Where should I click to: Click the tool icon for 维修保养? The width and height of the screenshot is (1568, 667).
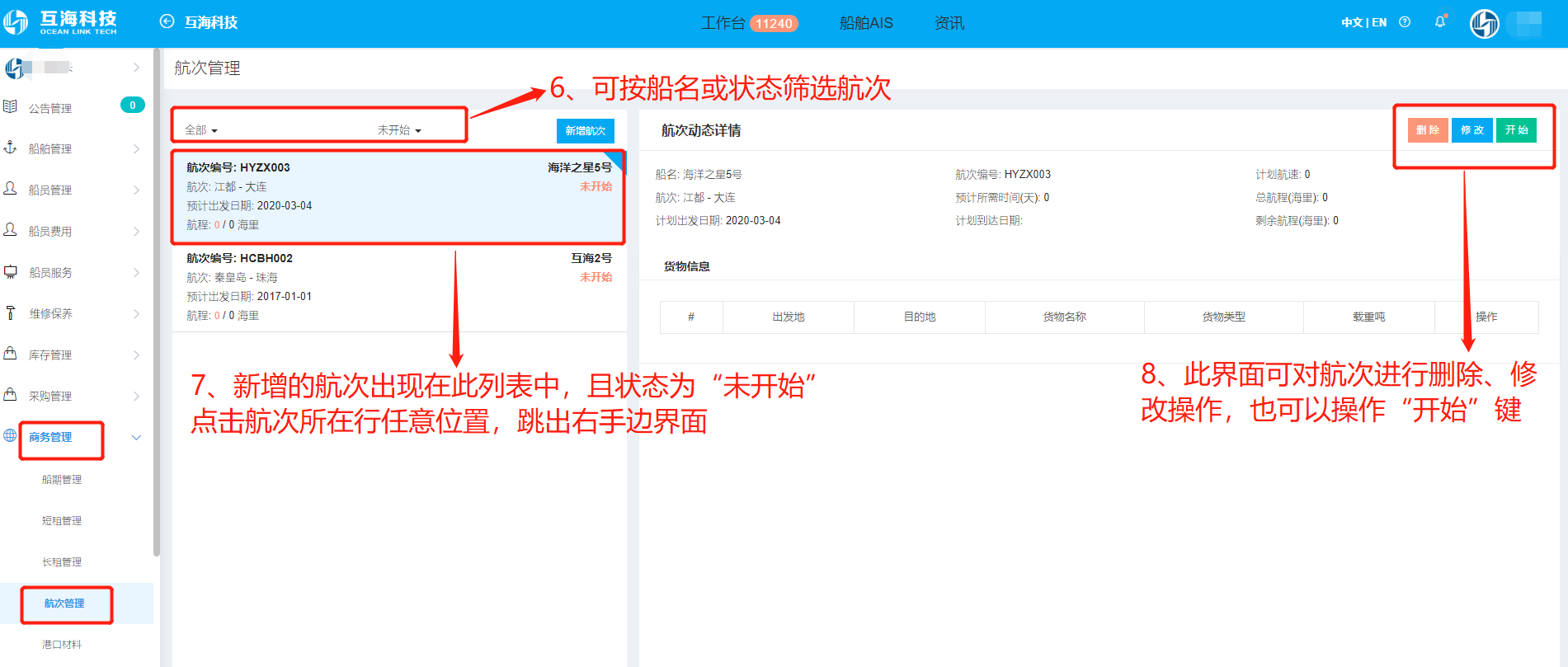coord(11,312)
